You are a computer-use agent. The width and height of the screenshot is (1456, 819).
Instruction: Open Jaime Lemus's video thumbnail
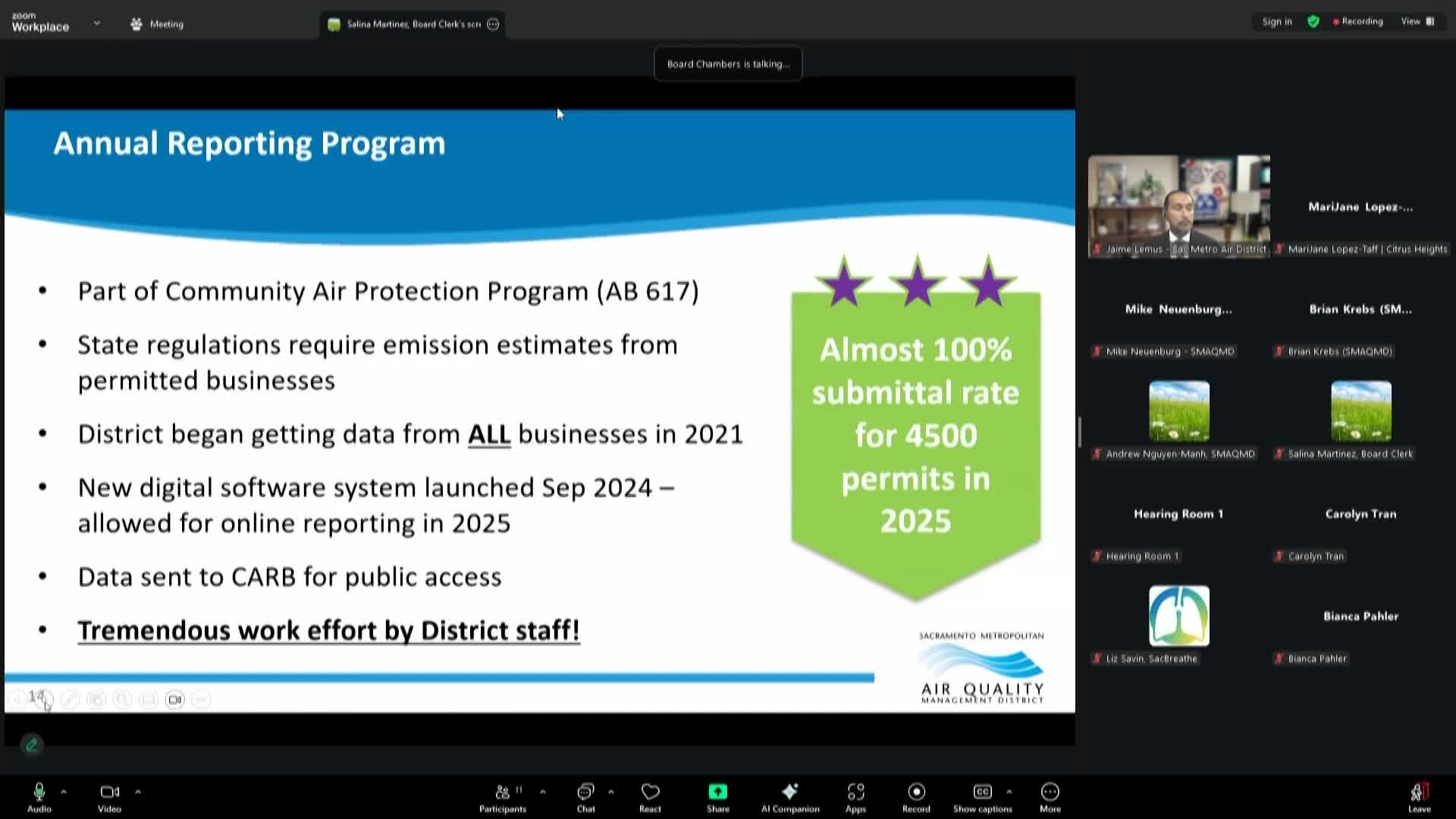(1178, 206)
